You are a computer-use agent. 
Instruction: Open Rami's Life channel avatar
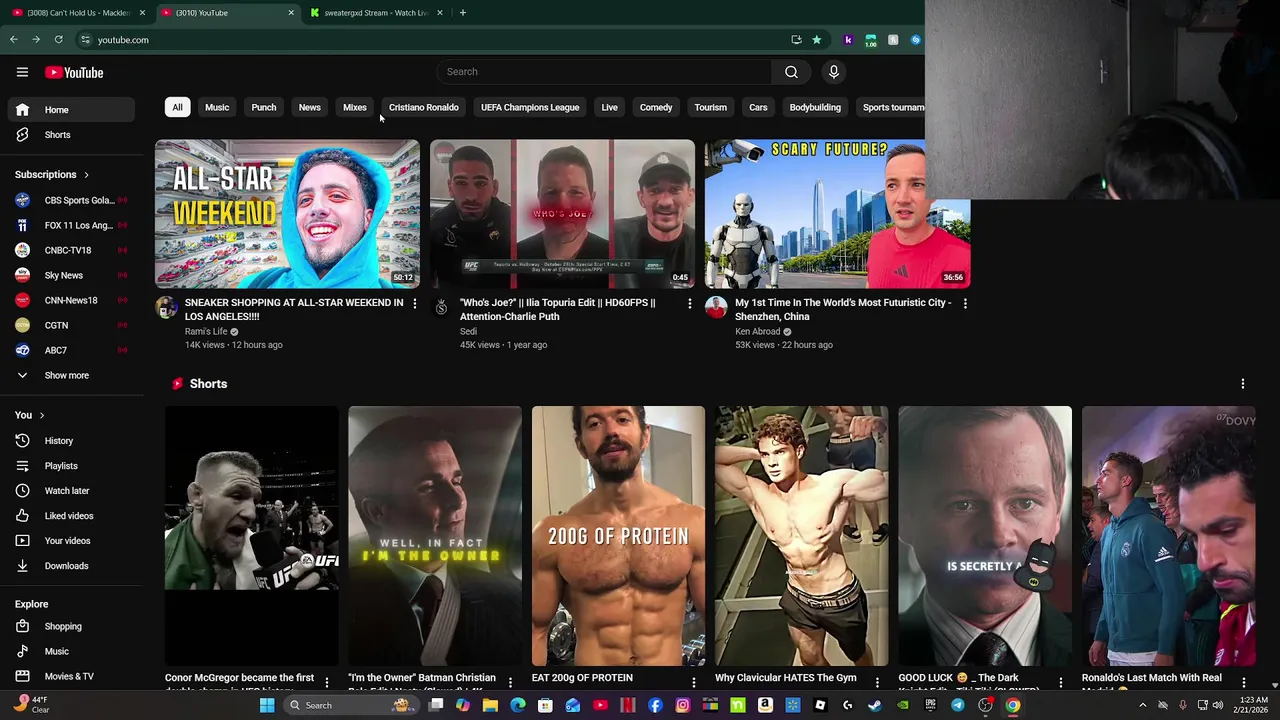pyautogui.click(x=166, y=307)
